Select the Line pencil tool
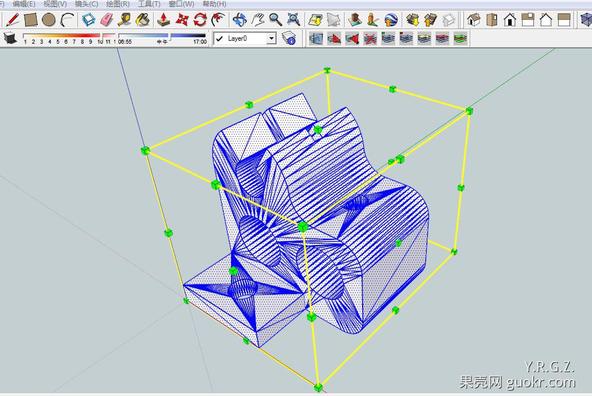The width and height of the screenshot is (592, 396). point(13,20)
